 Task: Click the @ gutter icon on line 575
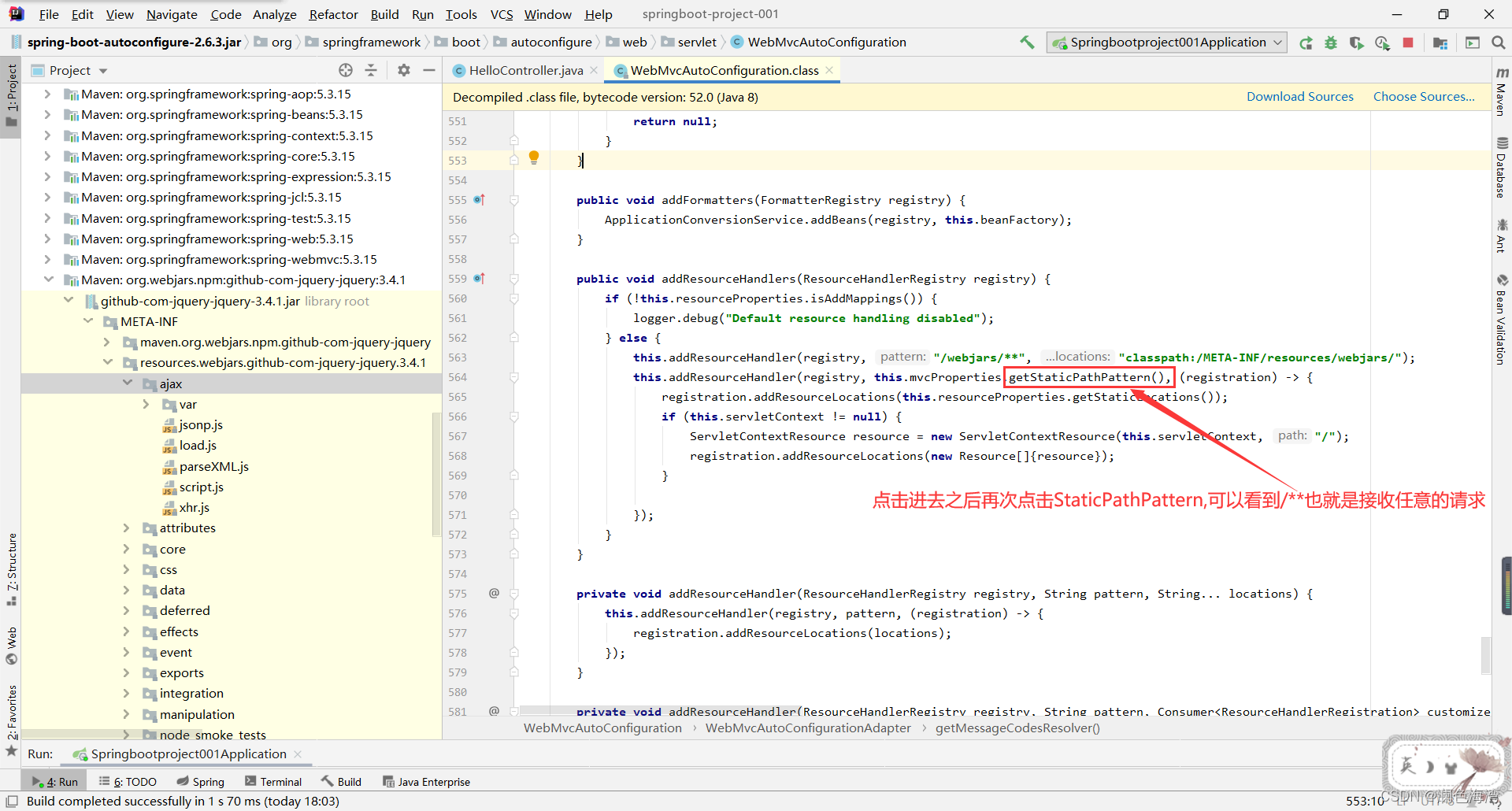click(494, 593)
